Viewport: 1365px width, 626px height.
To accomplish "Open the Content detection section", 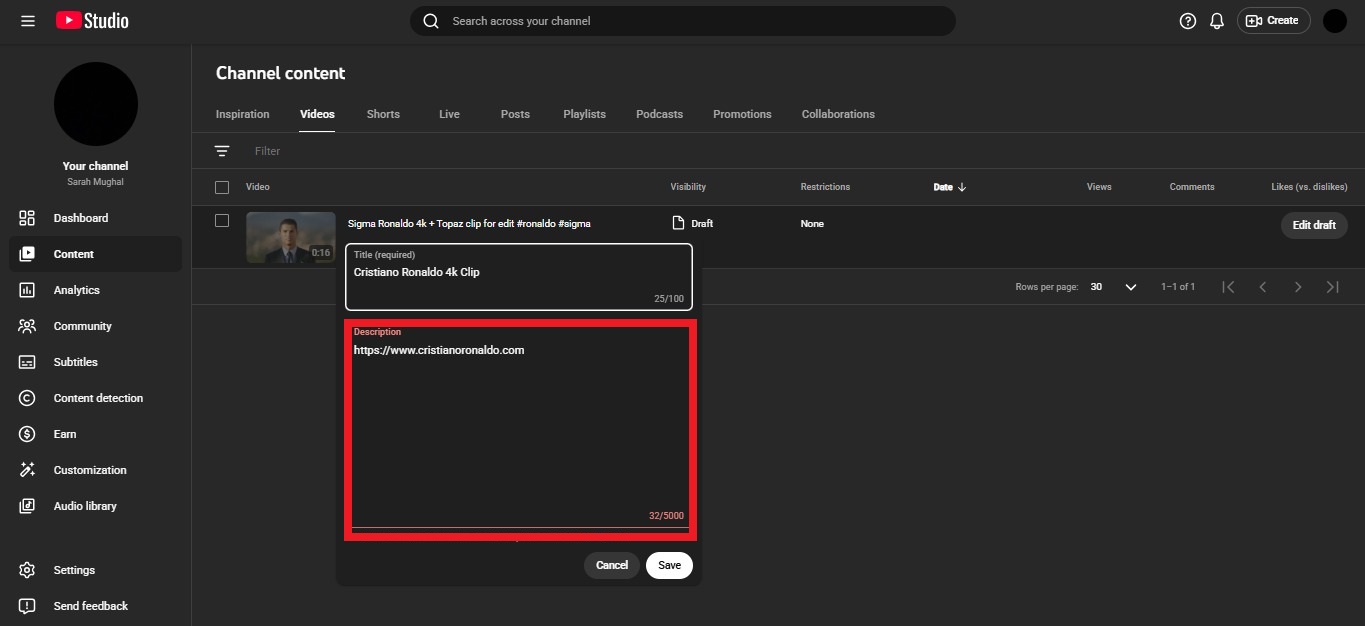I will (97, 398).
